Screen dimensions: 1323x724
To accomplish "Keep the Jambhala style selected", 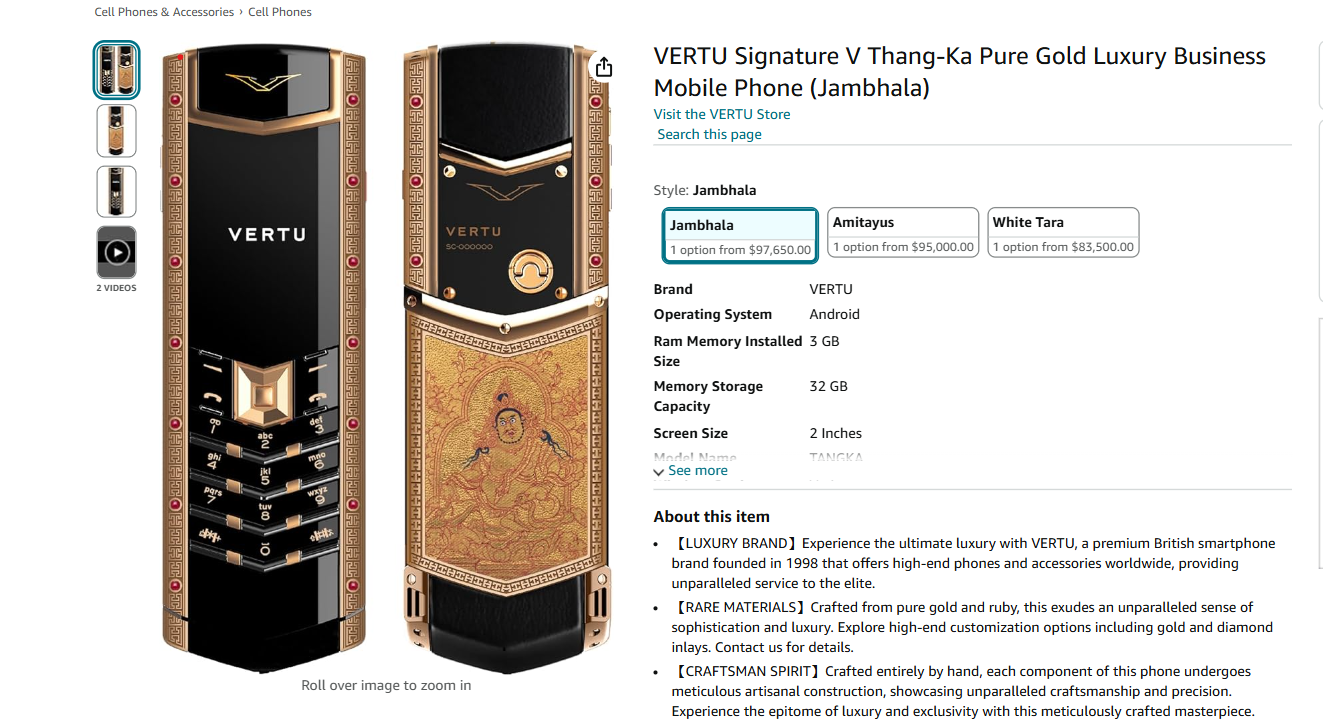I will 739,235.
